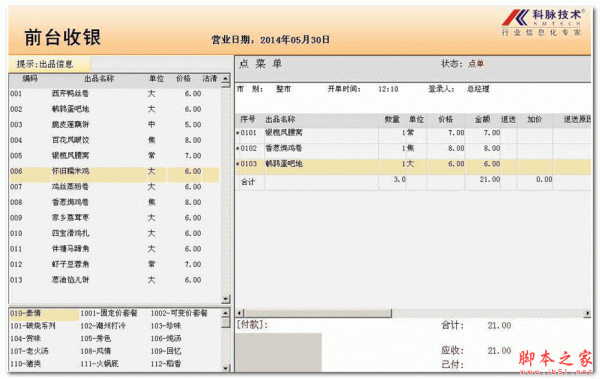Screen dimensions: 600x379
Task: Click the 应收 amount 21.00
Action: pyautogui.click(x=499, y=351)
